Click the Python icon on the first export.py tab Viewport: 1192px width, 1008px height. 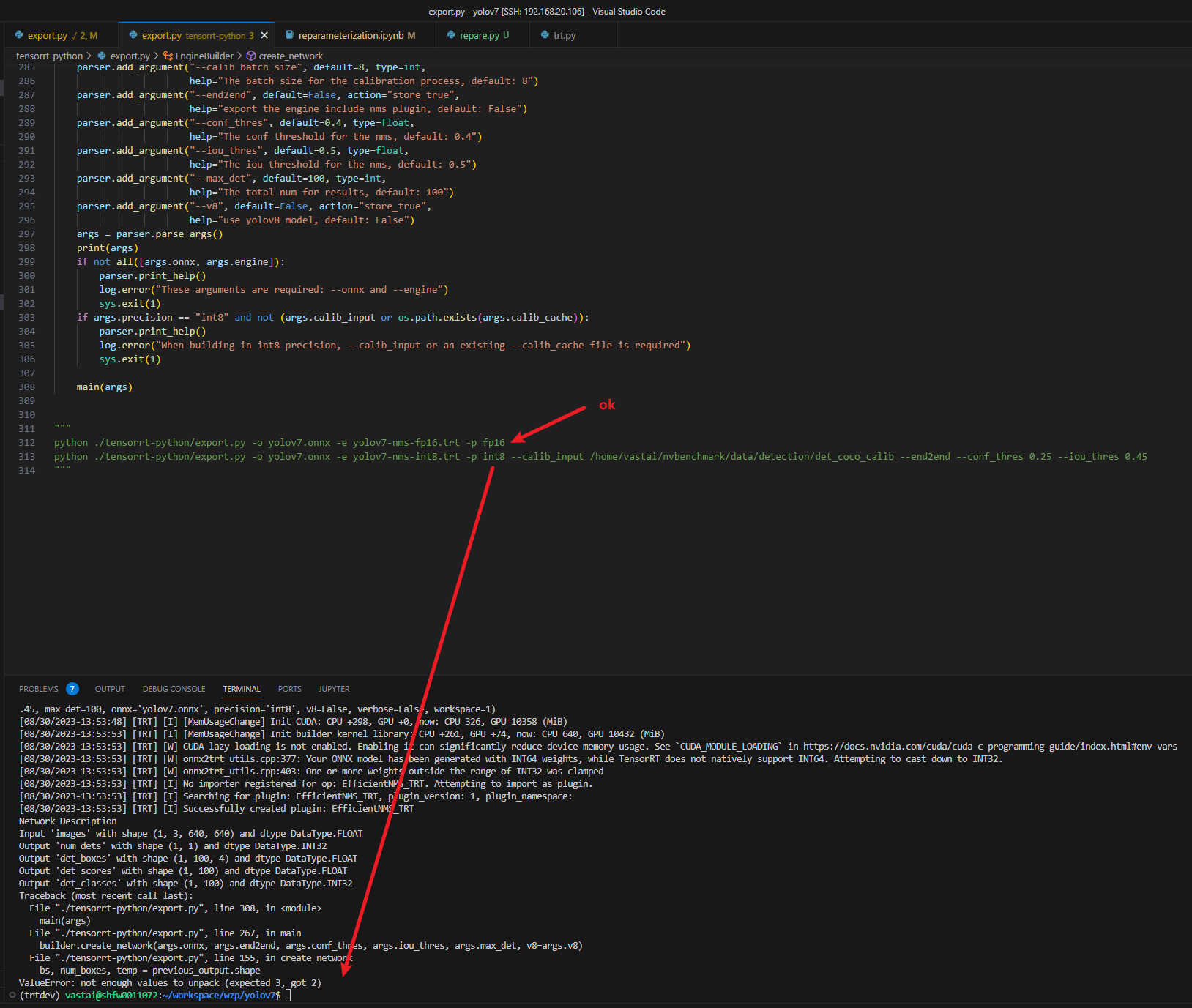[18, 34]
